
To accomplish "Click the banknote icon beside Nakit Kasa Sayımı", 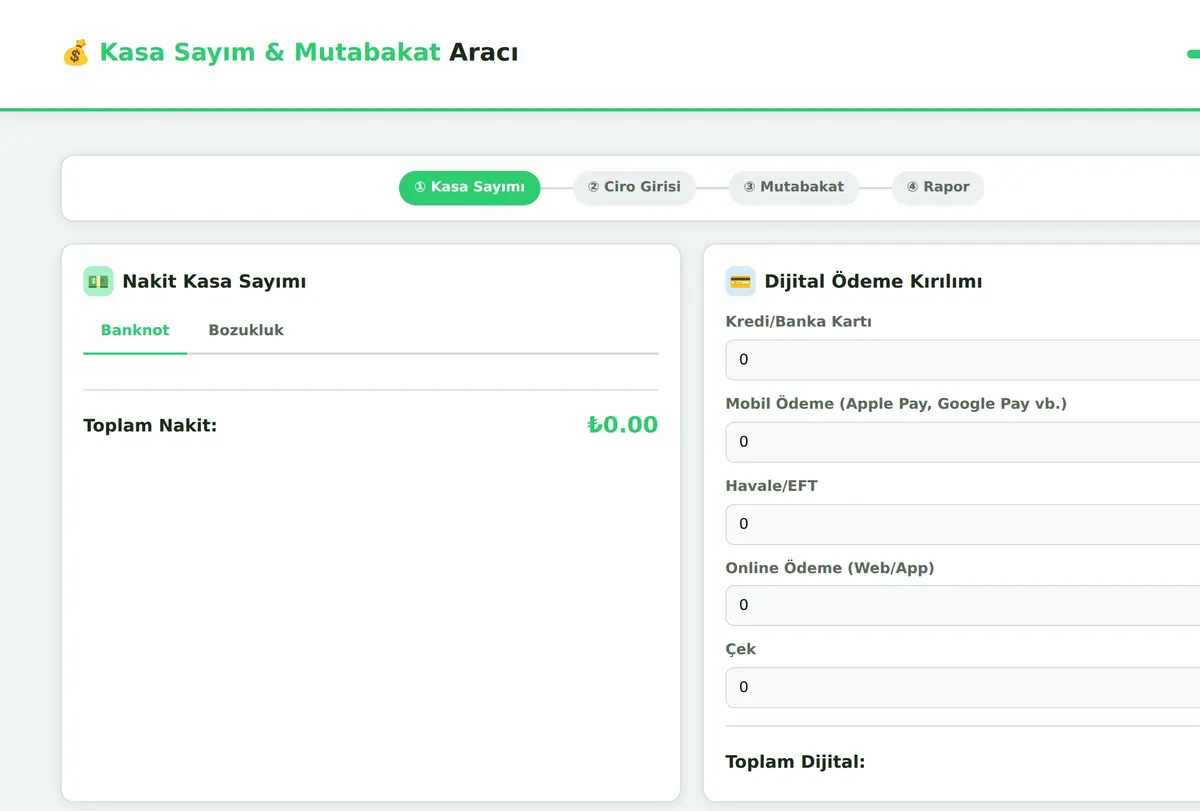I will (98, 281).
